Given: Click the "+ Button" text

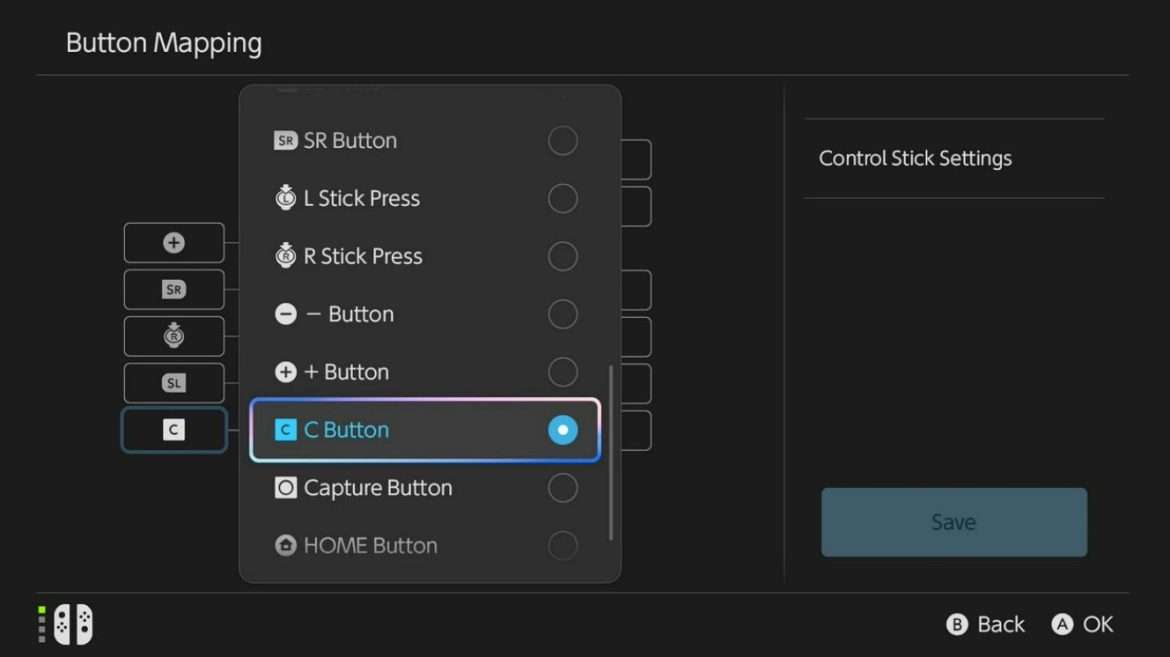Looking at the screenshot, I should click(346, 372).
